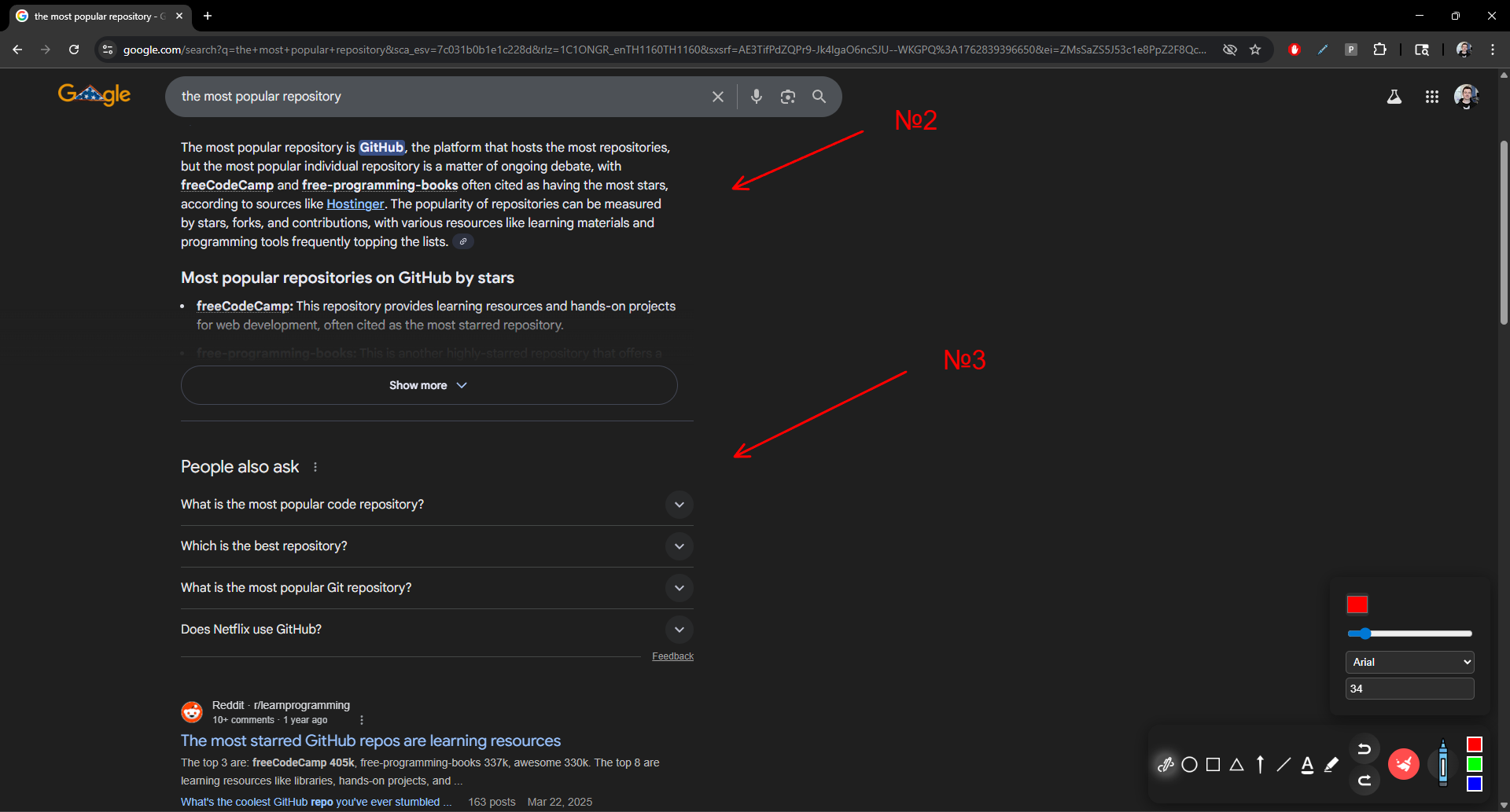The width and height of the screenshot is (1510, 812).
Task: Select the triangle shape tool
Action: pyautogui.click(x=1236, y=763)
